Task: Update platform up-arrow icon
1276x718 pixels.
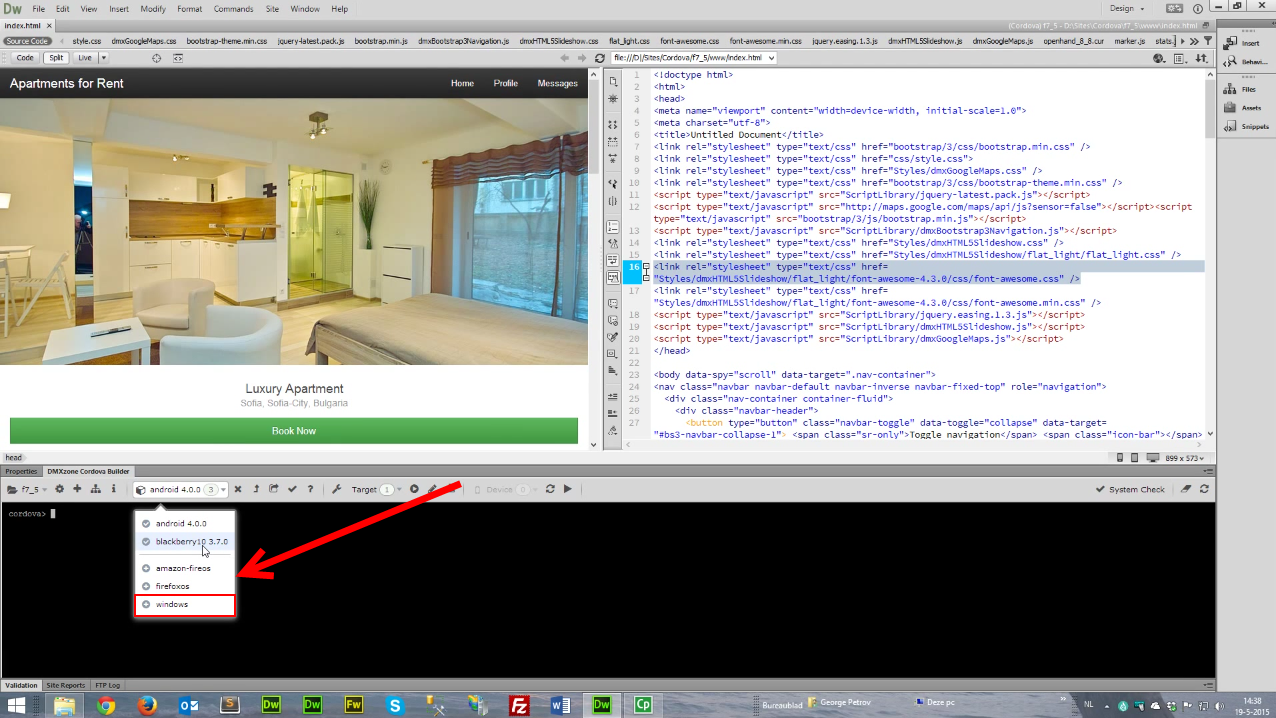Action: point(256,489)
